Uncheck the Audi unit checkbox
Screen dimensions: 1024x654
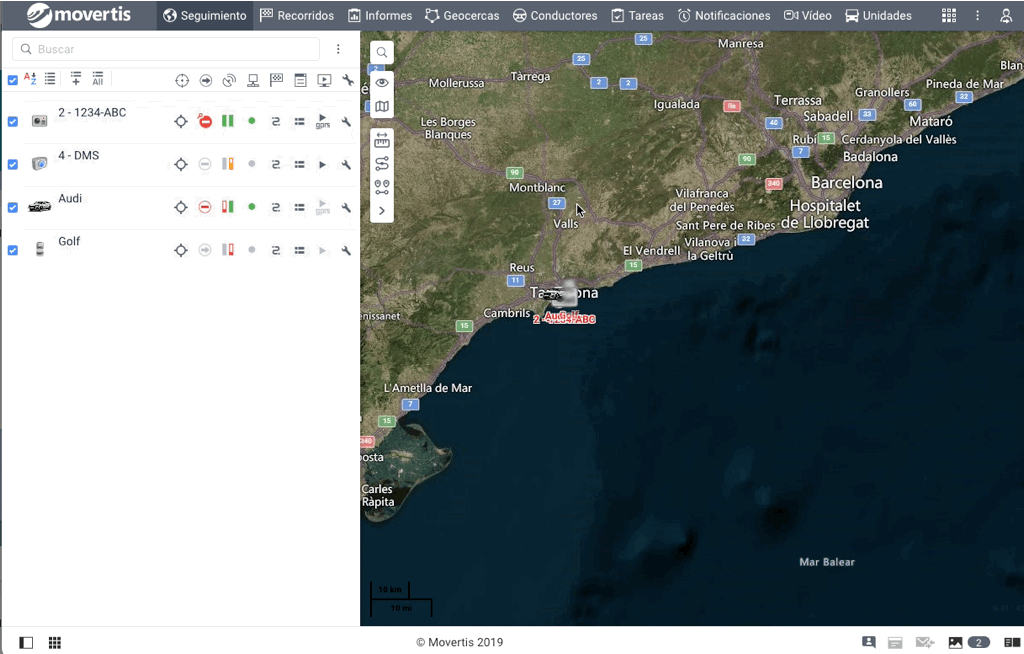[13, 207]
